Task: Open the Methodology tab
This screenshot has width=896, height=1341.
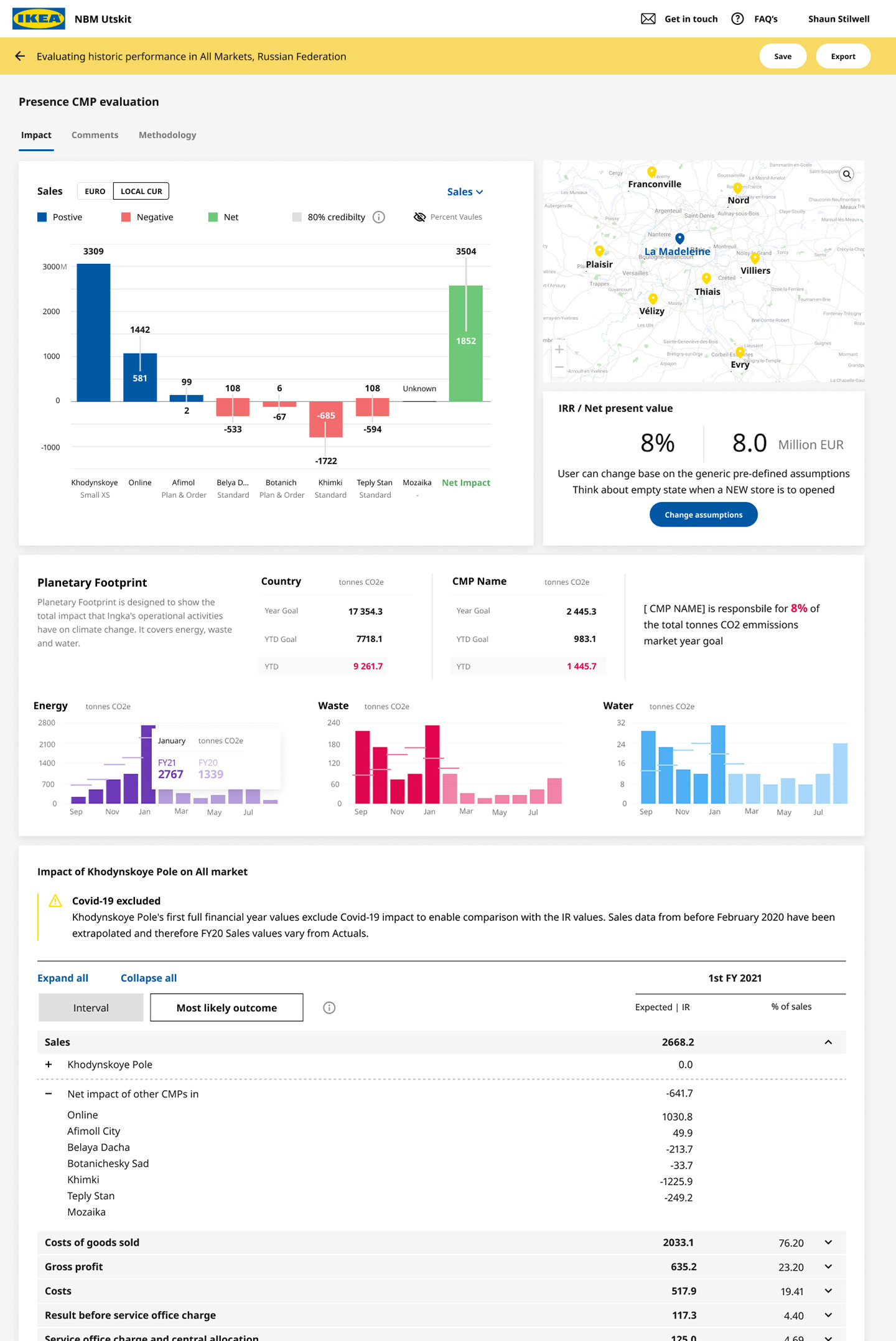Action: click(x=167, y=135)
